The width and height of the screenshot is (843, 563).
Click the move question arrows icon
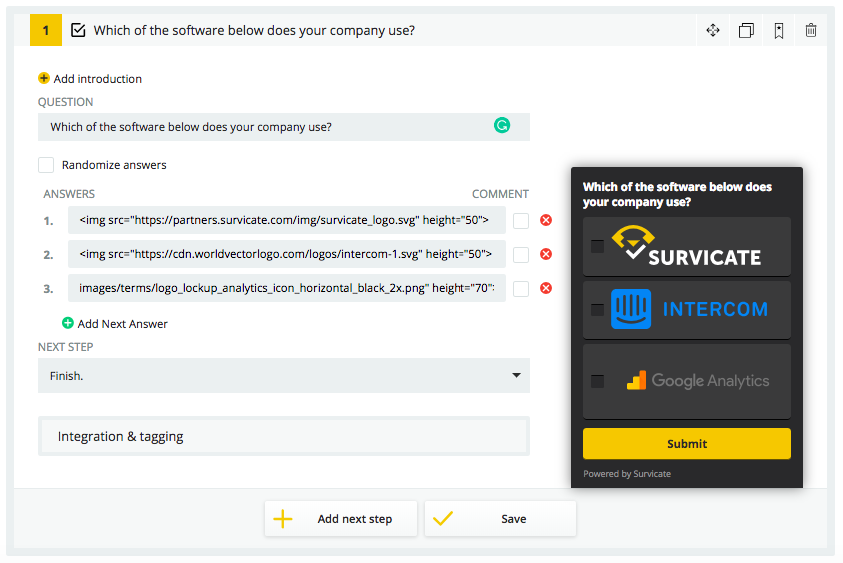pos(713,30)
